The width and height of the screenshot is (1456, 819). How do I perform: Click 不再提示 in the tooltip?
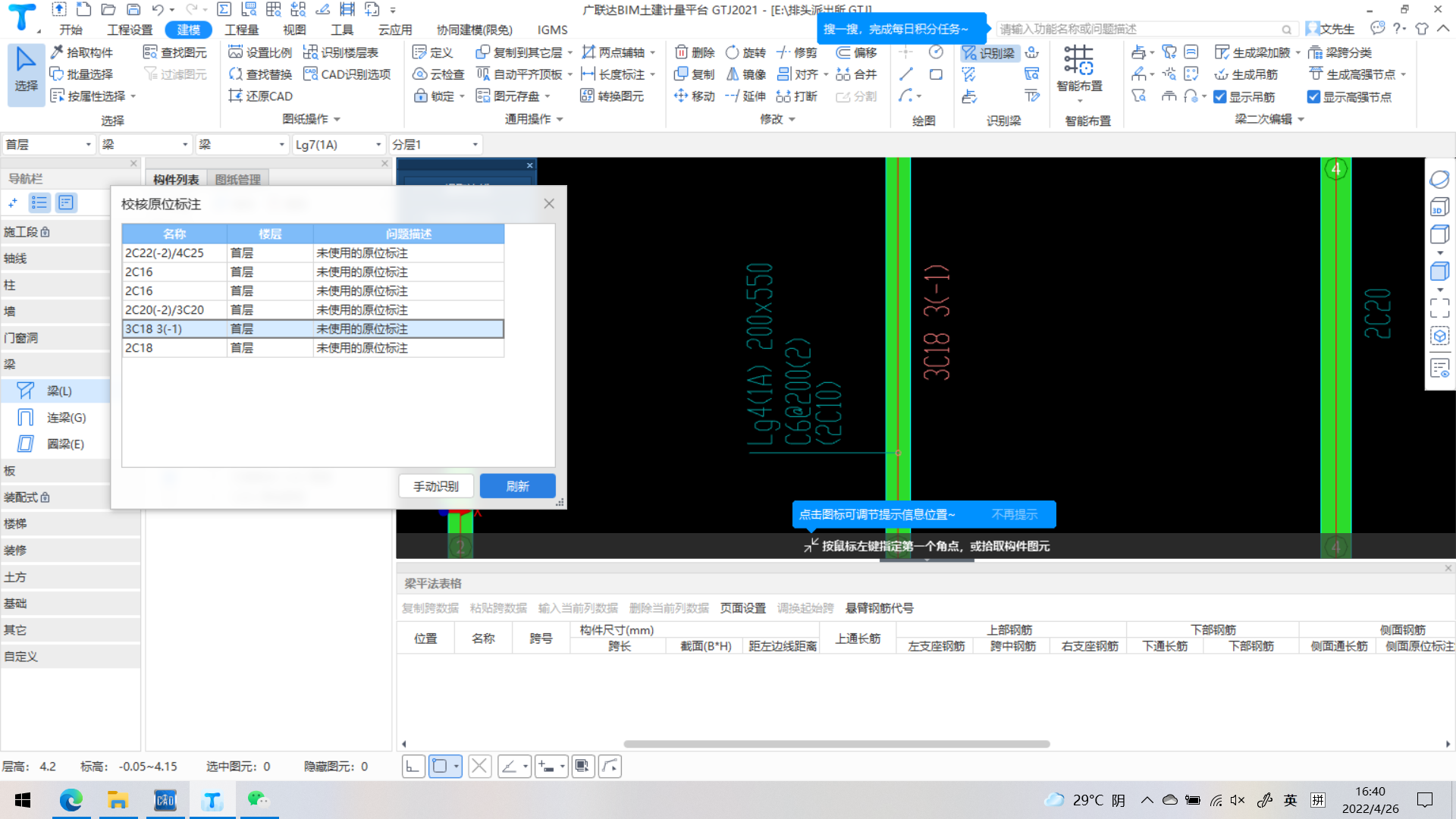click(1014, 514)
